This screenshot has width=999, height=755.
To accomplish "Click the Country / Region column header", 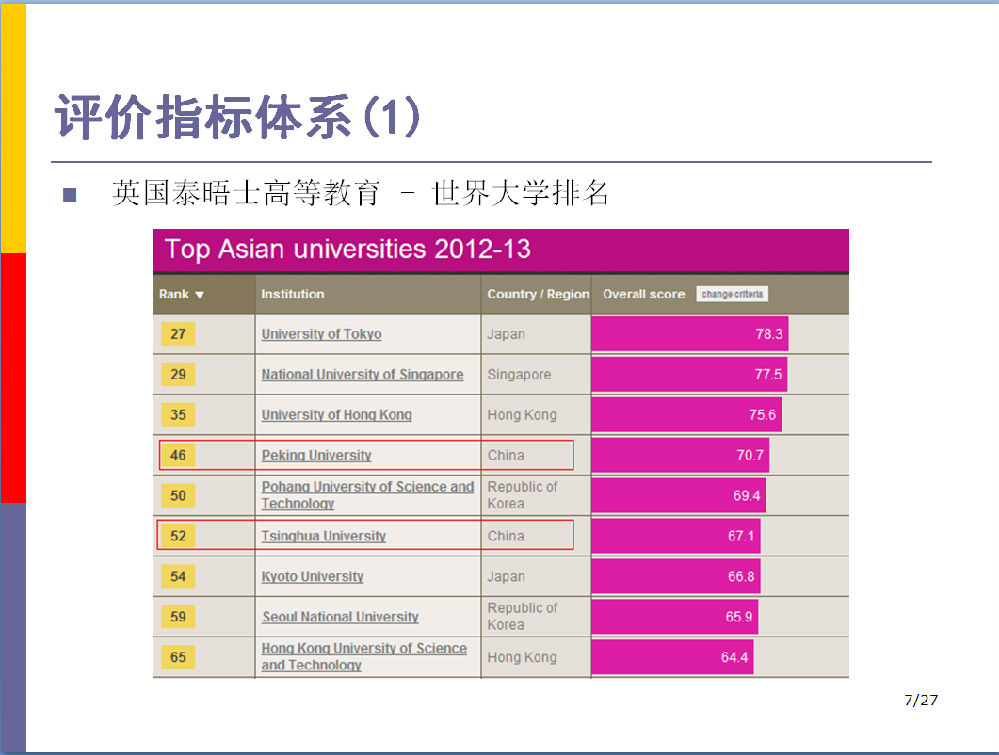I will (x=538, y=294).
